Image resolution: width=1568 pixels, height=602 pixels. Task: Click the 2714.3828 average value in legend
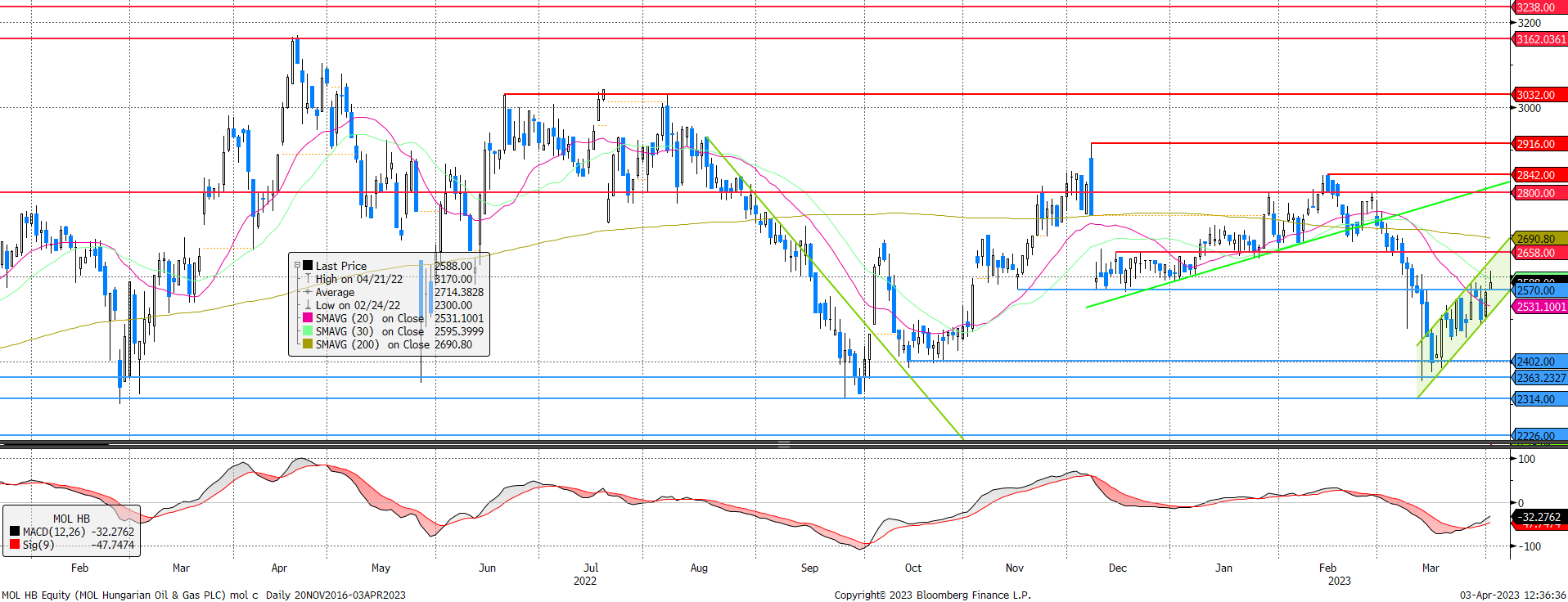[459, 292]
